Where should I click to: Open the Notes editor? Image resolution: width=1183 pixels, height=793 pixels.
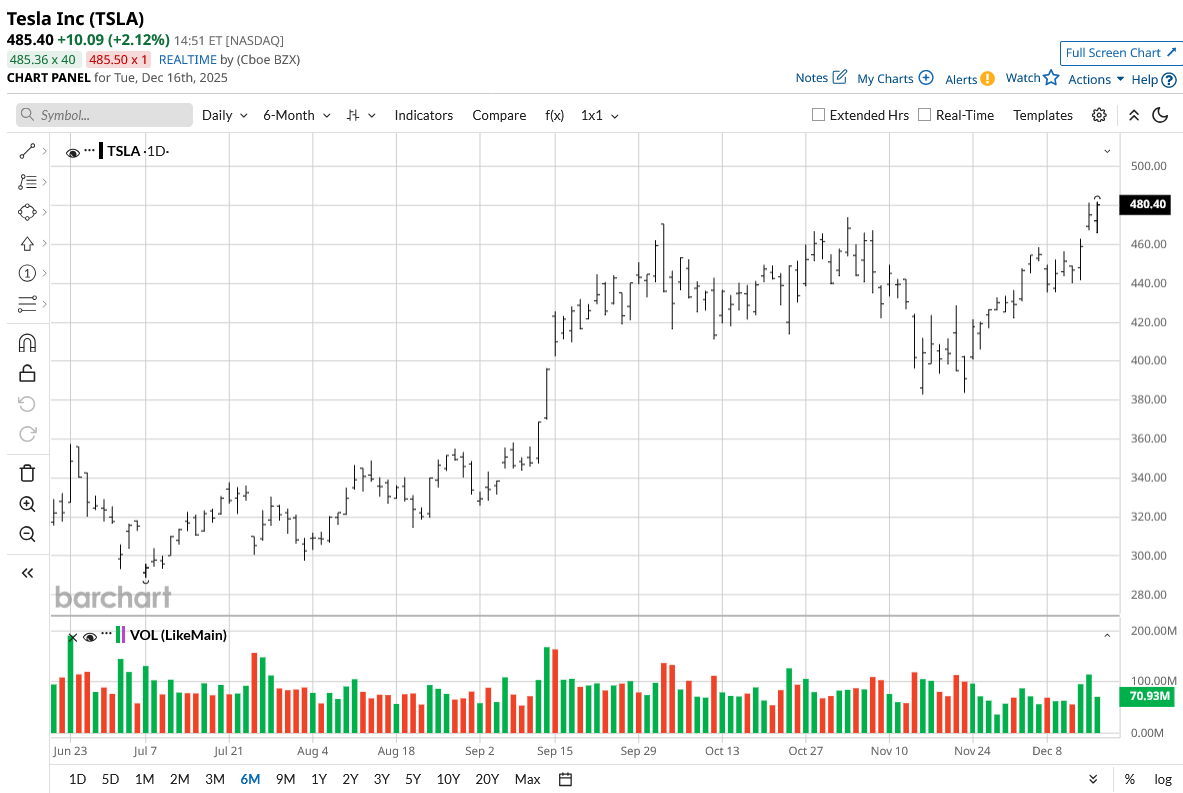pos(821,78)
